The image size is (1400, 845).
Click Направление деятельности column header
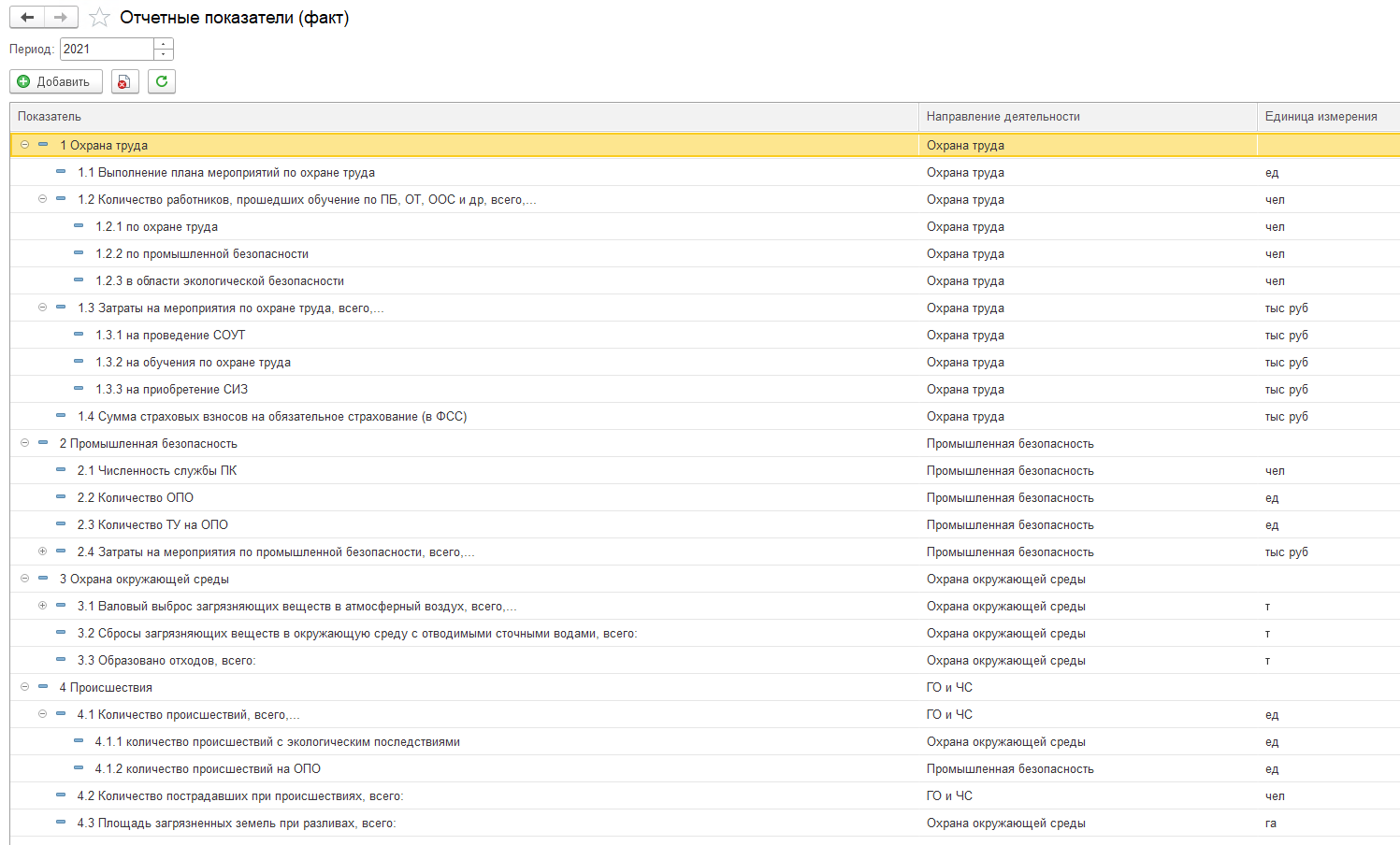tap(1003, 117)
